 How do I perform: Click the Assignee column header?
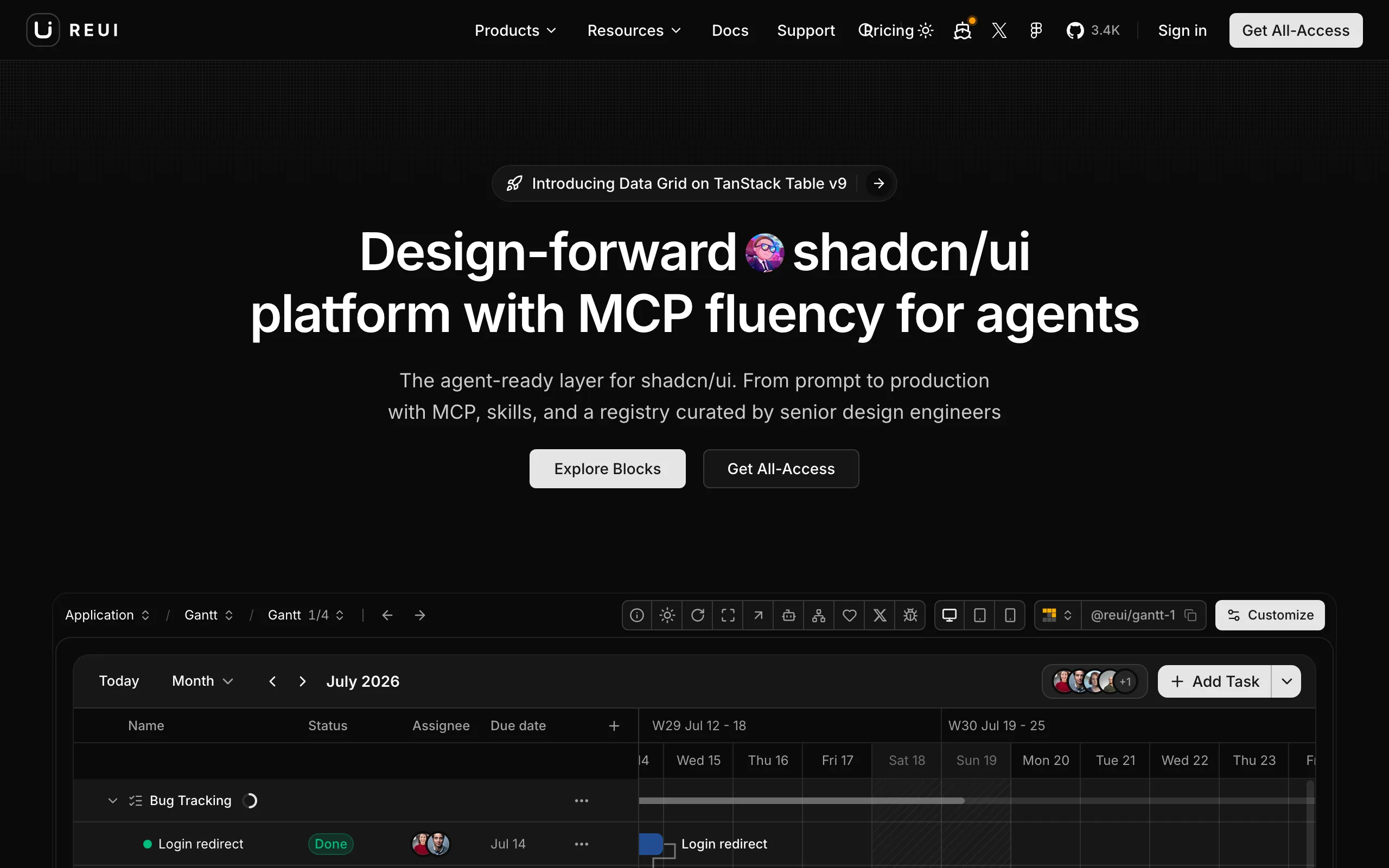tap(441, 725)
